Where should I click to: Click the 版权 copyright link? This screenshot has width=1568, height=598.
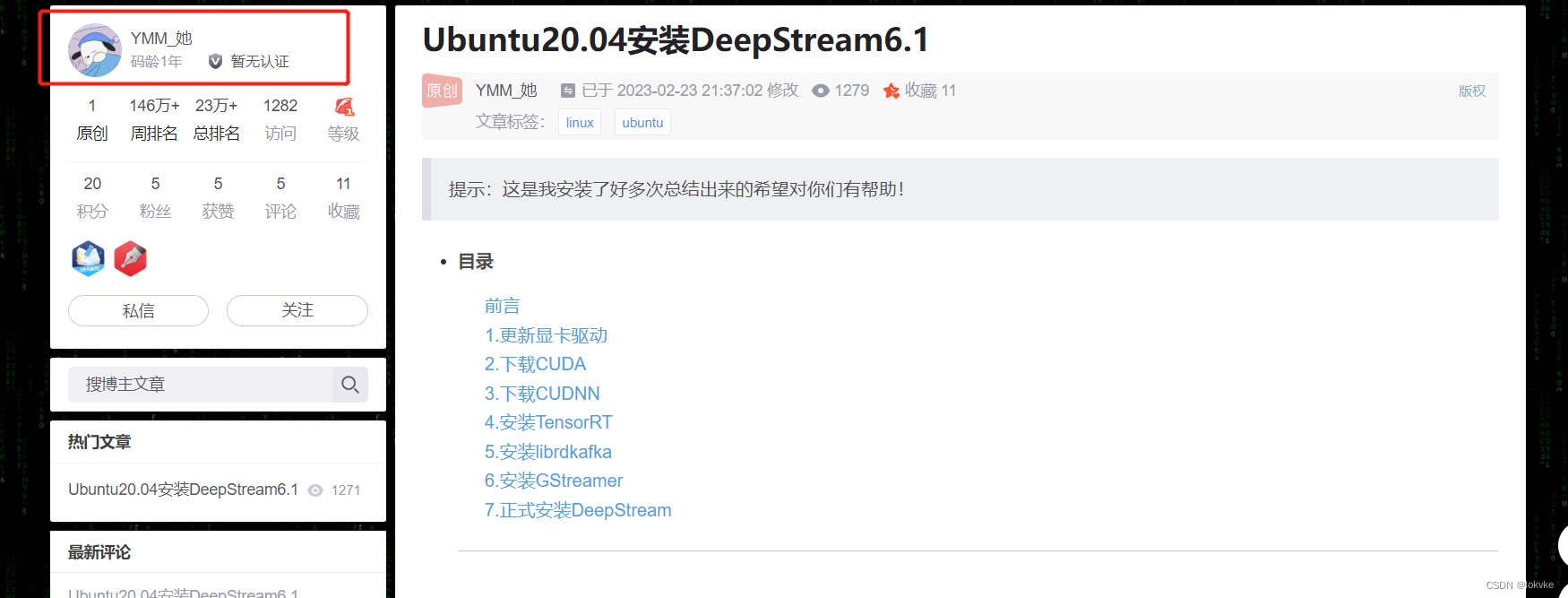(1472, 91)
